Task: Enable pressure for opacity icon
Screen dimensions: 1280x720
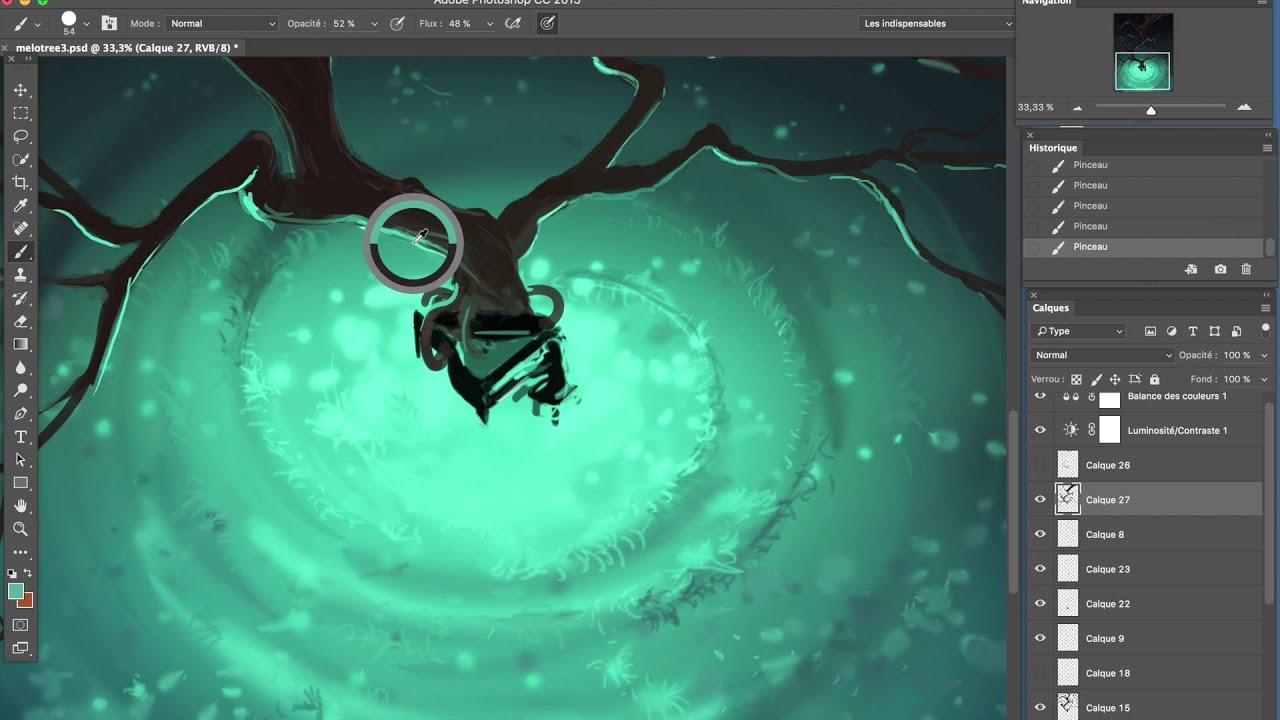Action: [x=397, y=23]
